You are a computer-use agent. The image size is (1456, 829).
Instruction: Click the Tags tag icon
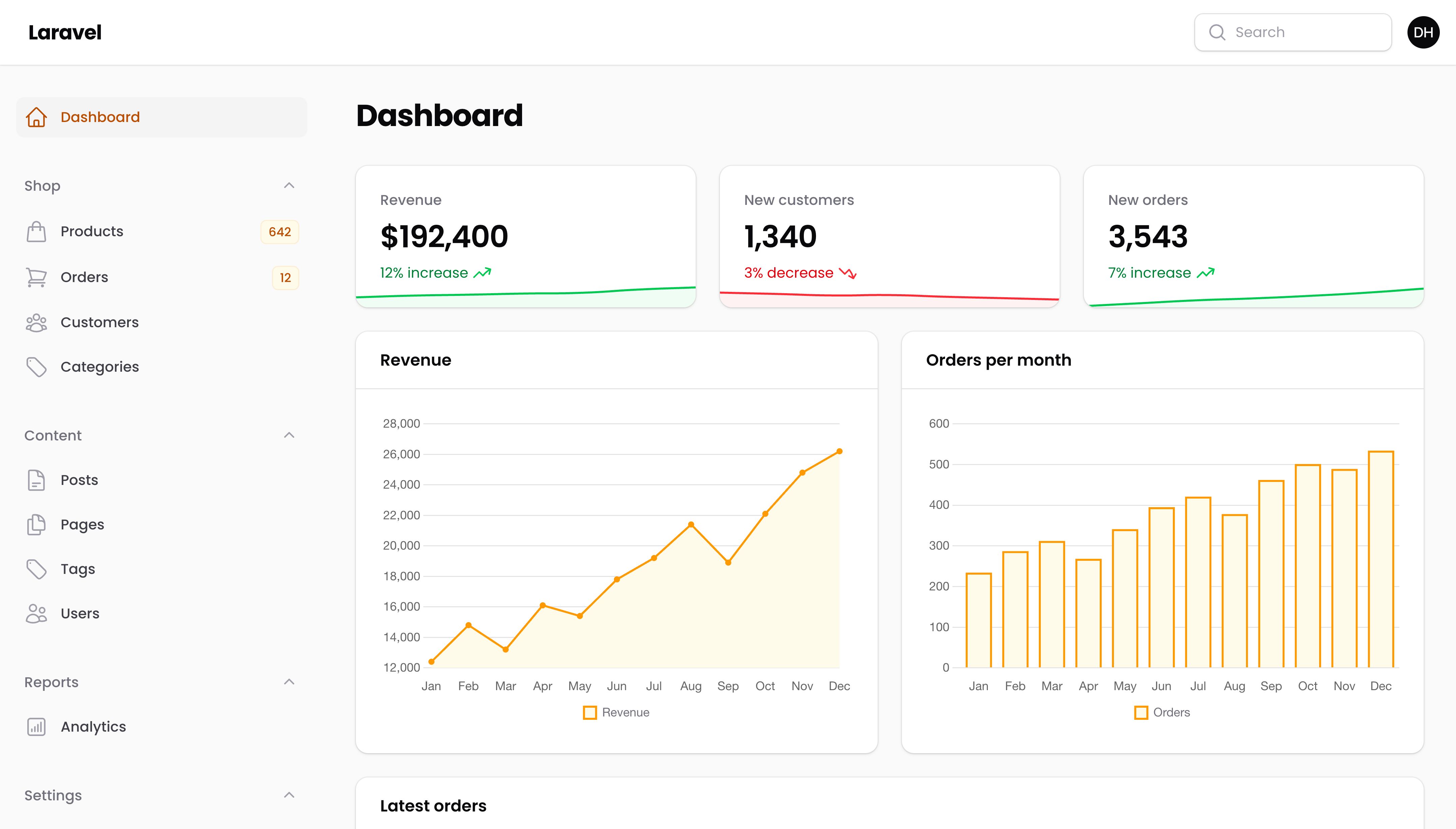pos(36,569)
